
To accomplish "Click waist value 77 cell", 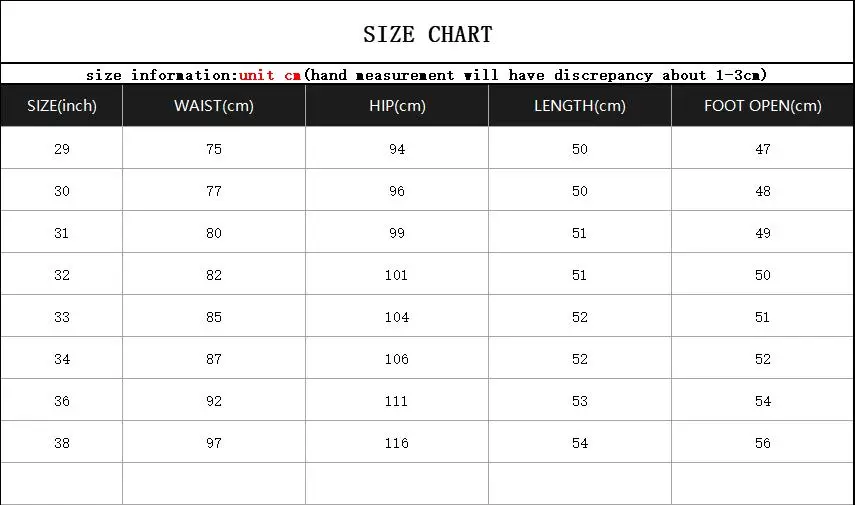I will click(x=214, y=190).
